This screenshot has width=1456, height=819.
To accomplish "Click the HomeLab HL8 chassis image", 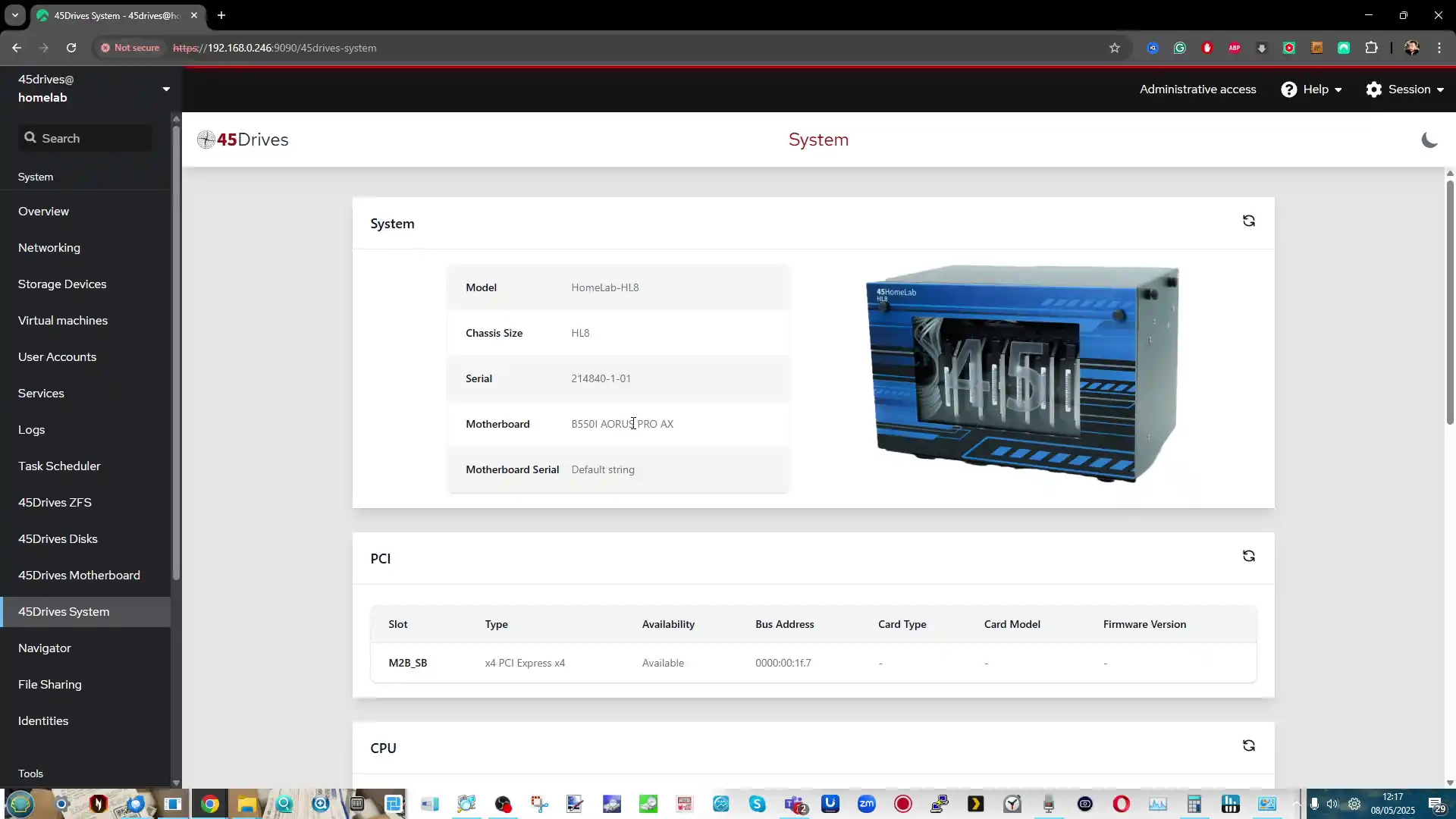I will tap(1022, 373).
